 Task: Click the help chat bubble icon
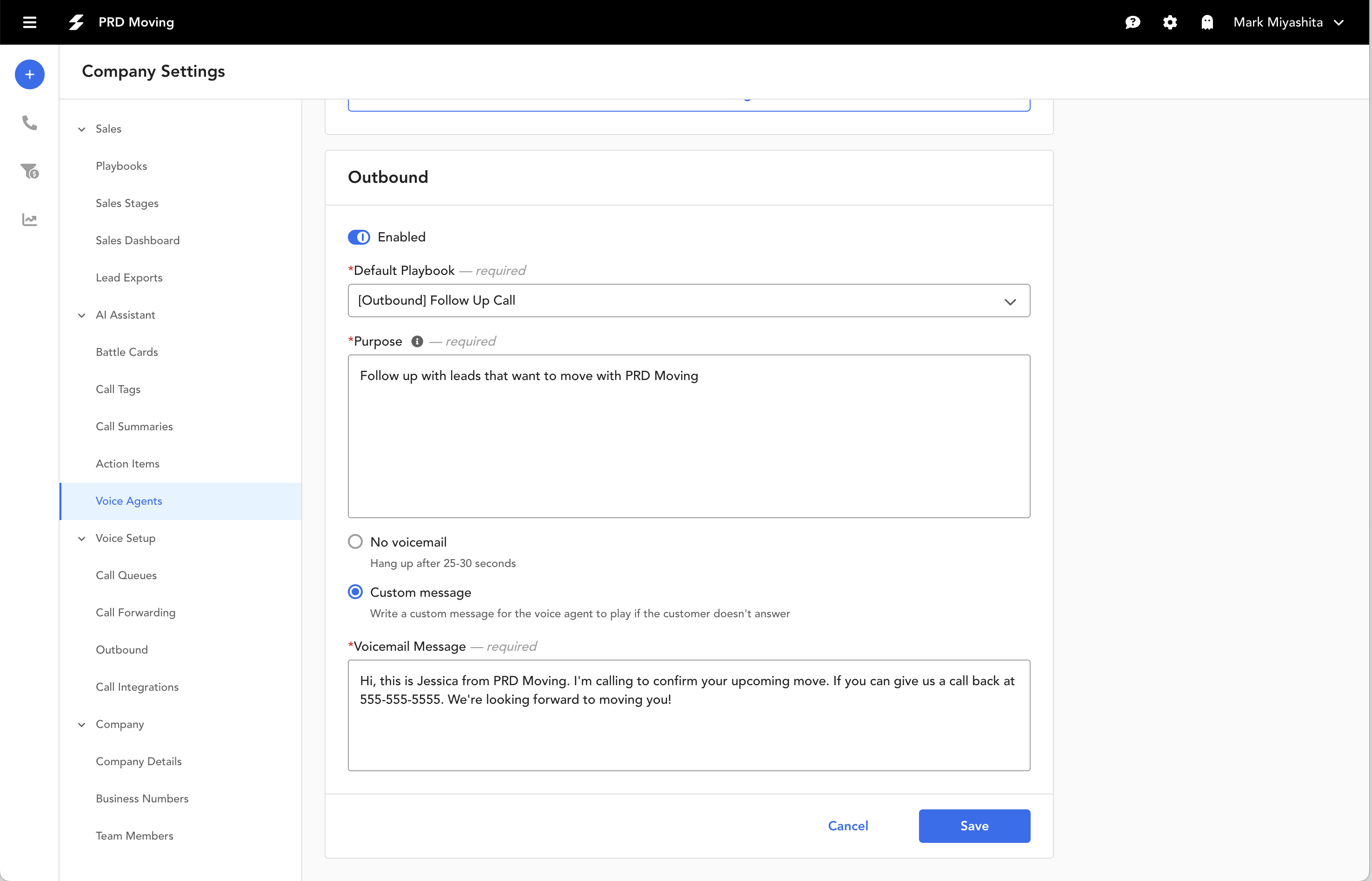coord(1132,22)
